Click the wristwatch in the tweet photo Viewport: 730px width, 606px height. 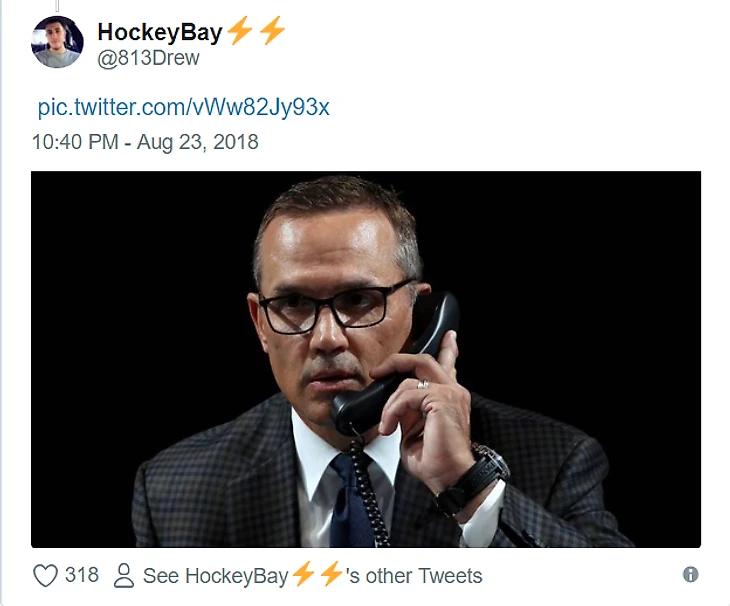[476, 477]
